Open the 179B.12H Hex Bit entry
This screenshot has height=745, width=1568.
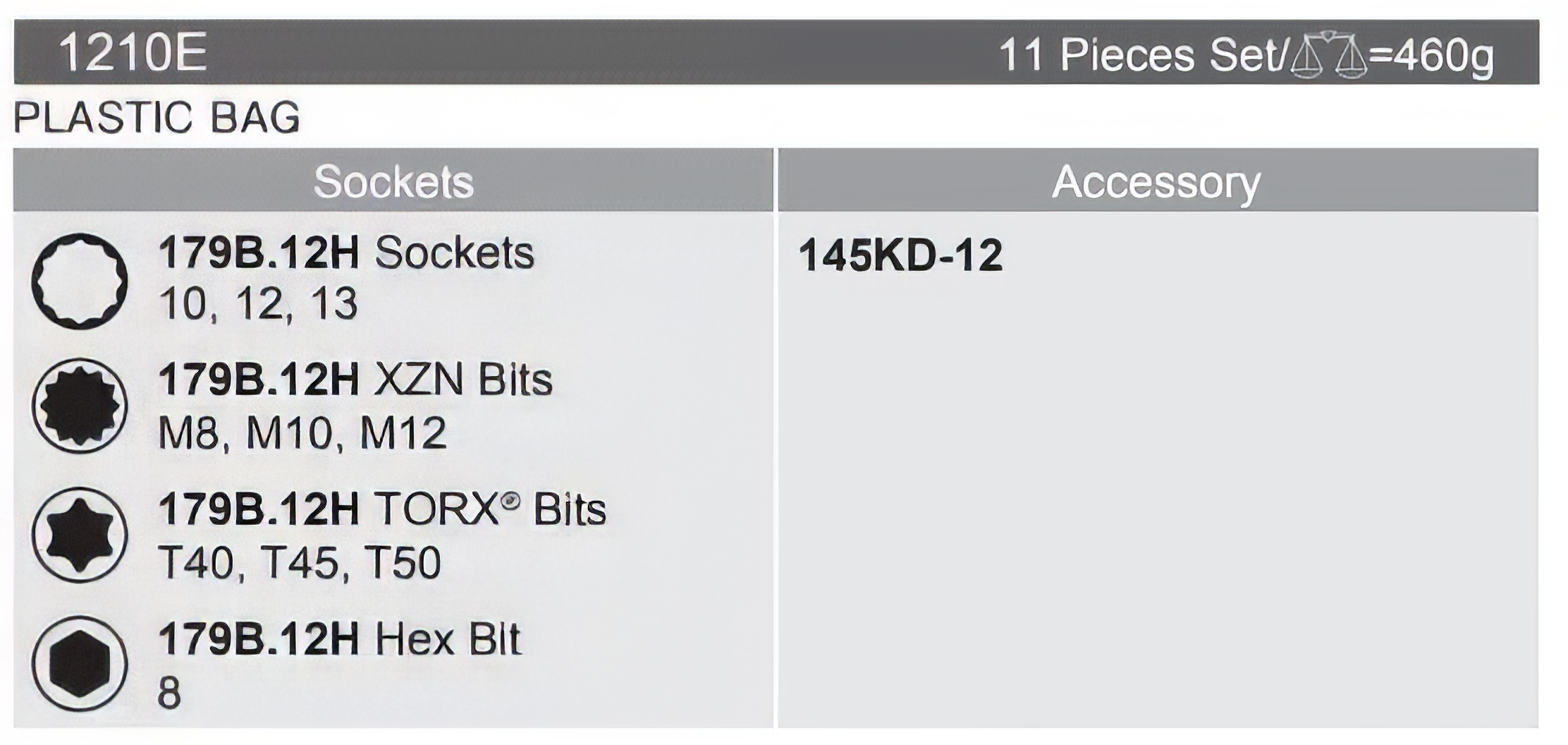point(339,640)
